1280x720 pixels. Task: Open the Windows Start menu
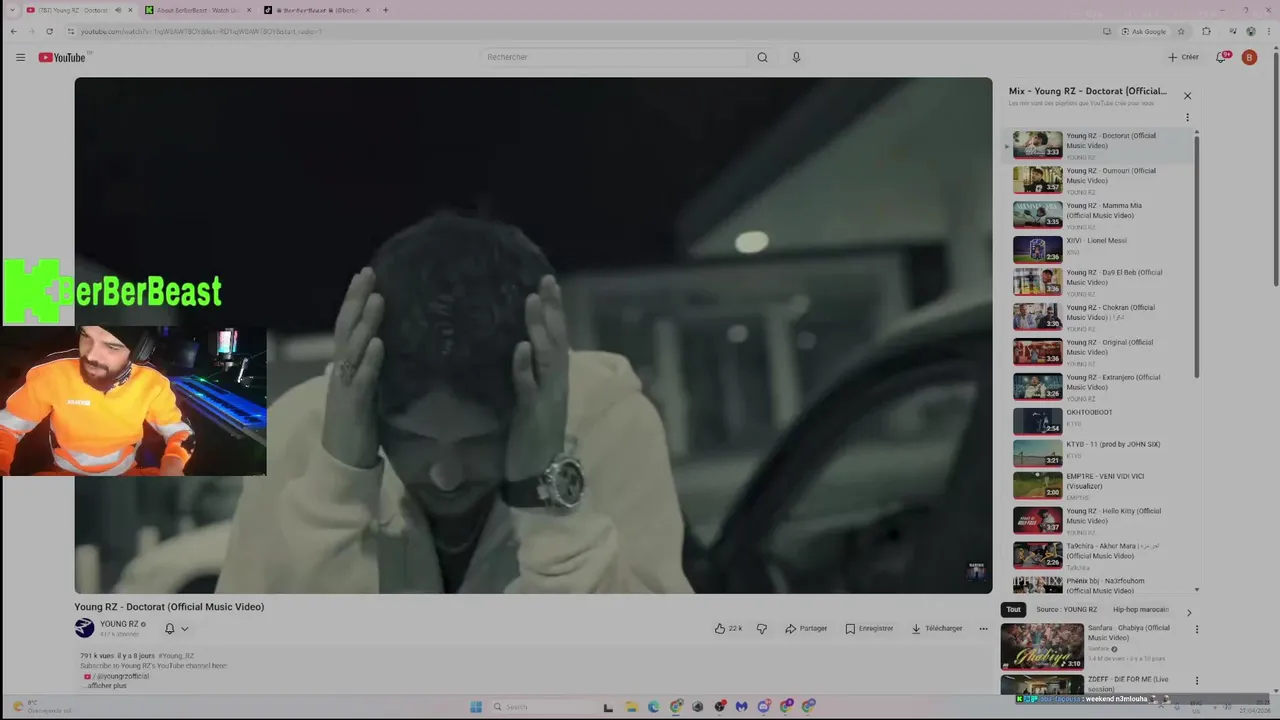click(476, 707)
